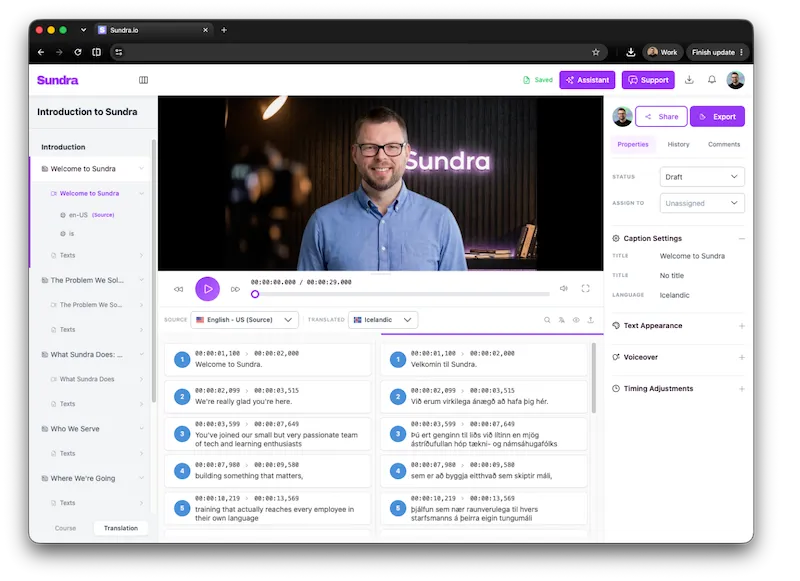Viewport: 800px width, 581px height.
Task: Click the Sundra logo
Action: pyautogui.click(x=58, y=80)
